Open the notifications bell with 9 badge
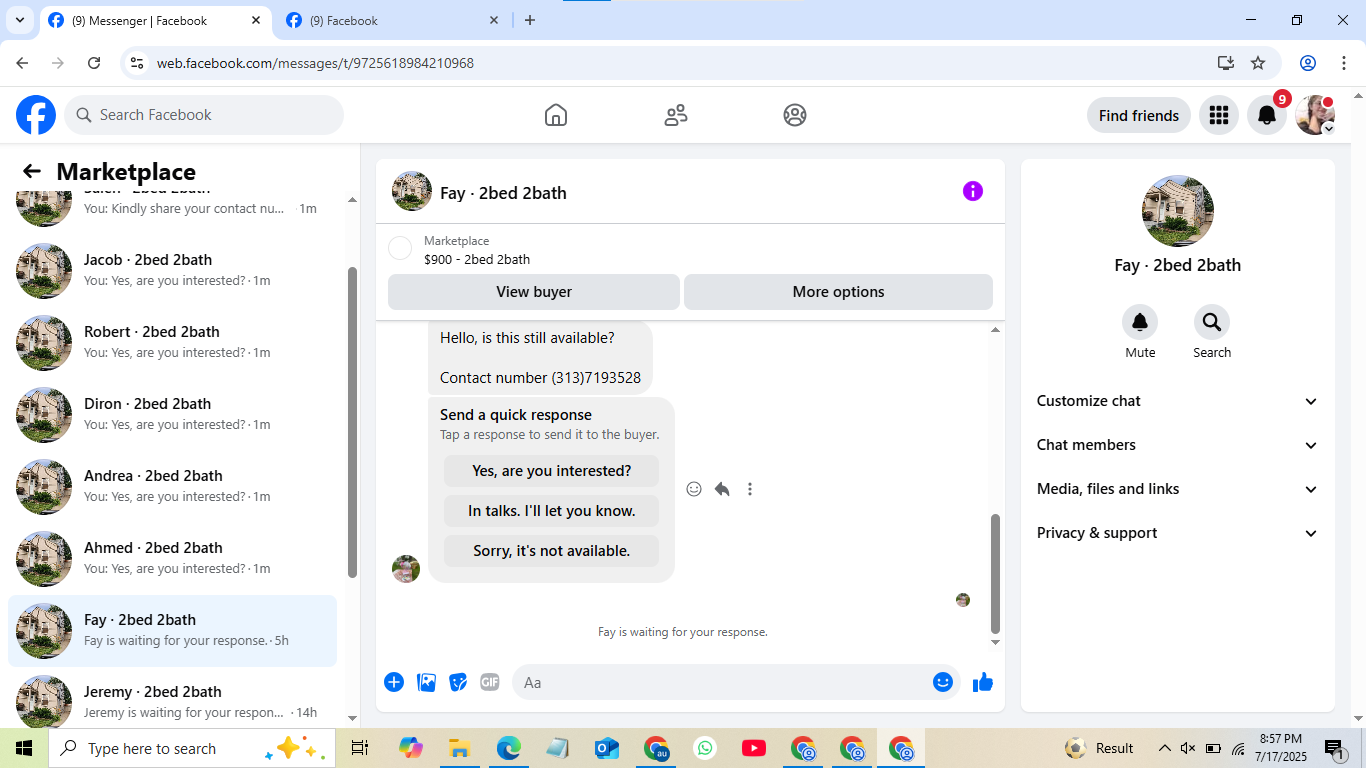 1267,115
